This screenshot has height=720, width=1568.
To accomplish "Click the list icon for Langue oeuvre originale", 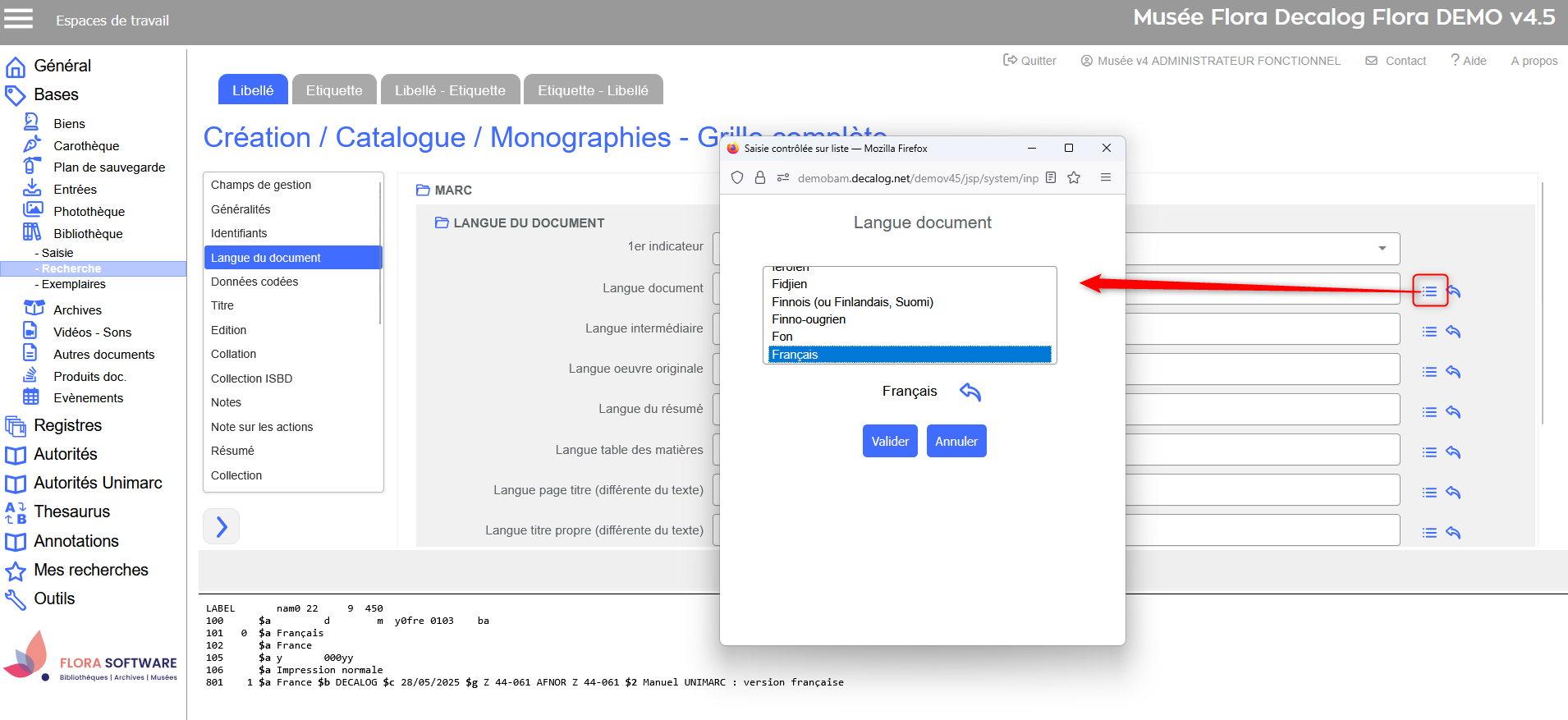I will click(1429, 372).
